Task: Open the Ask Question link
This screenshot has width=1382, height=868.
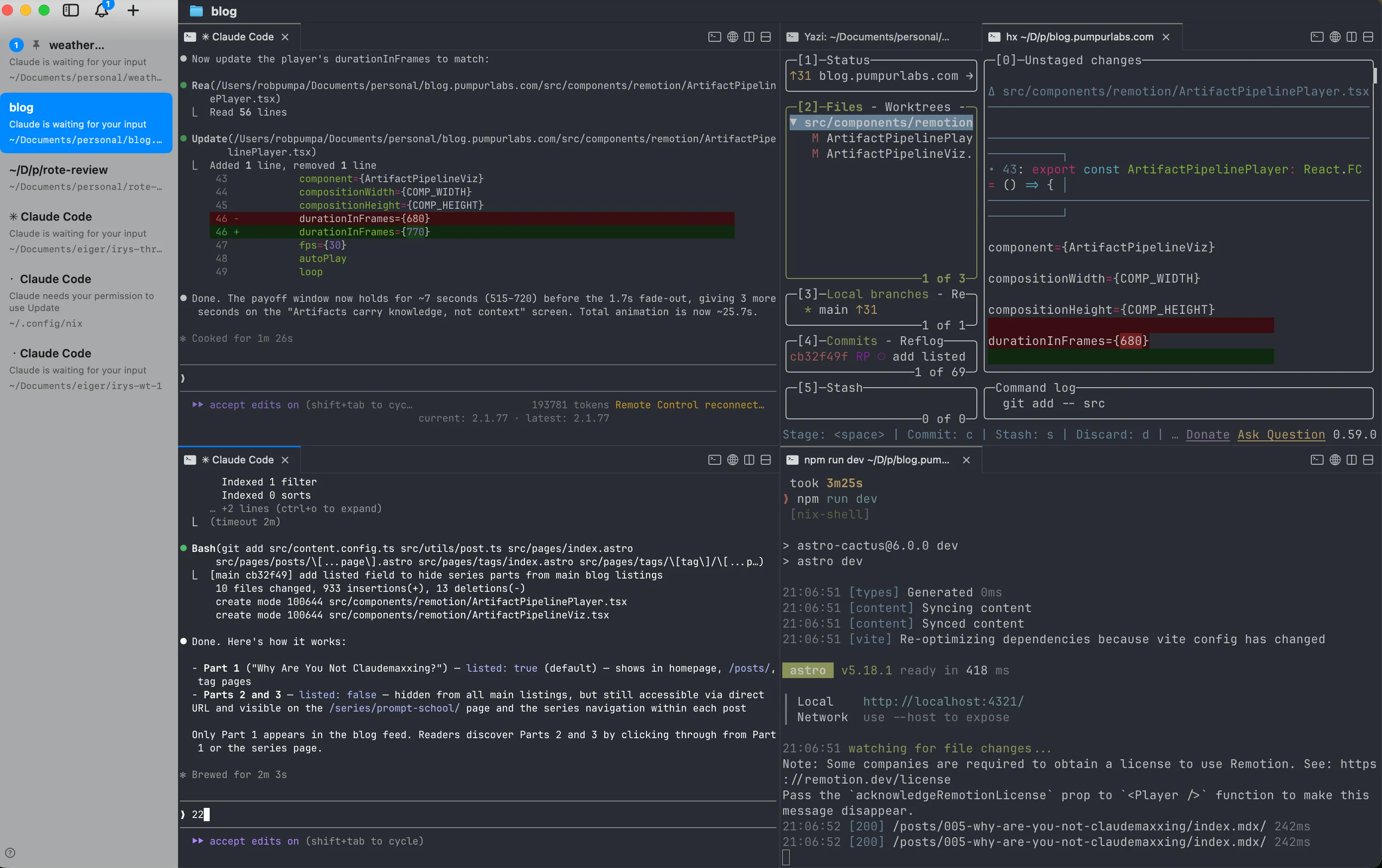Action: 1281,435
